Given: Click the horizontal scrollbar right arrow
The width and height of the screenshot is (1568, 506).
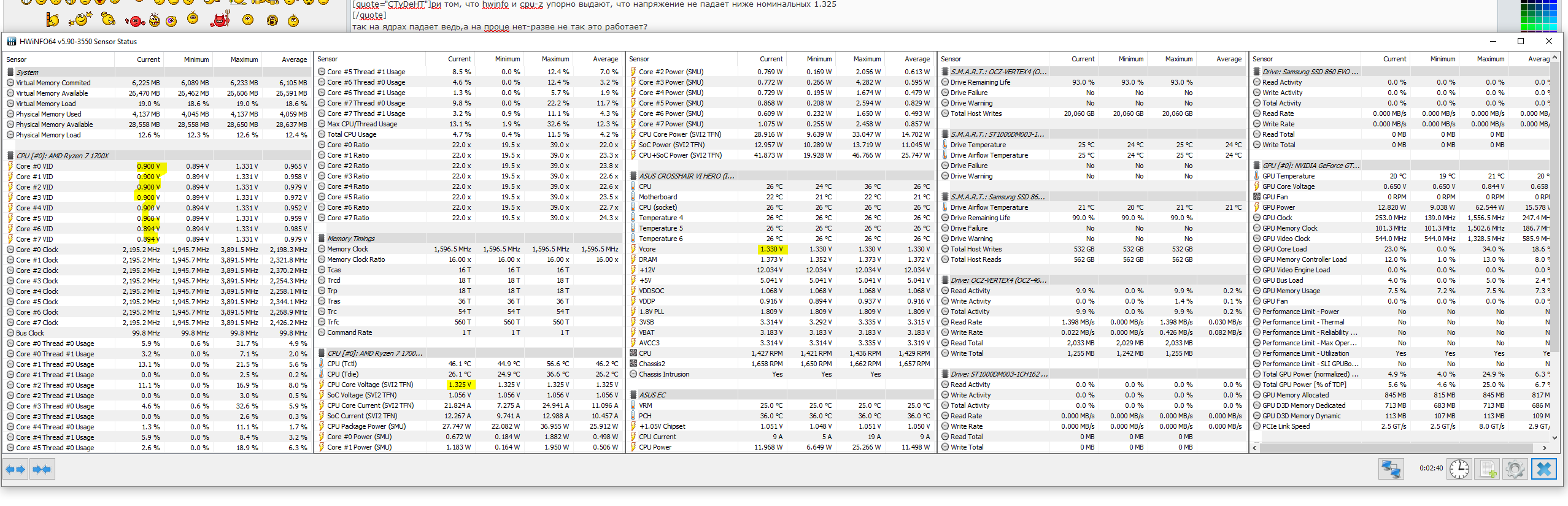Looking at the screenshot, I should [1544, 448].
